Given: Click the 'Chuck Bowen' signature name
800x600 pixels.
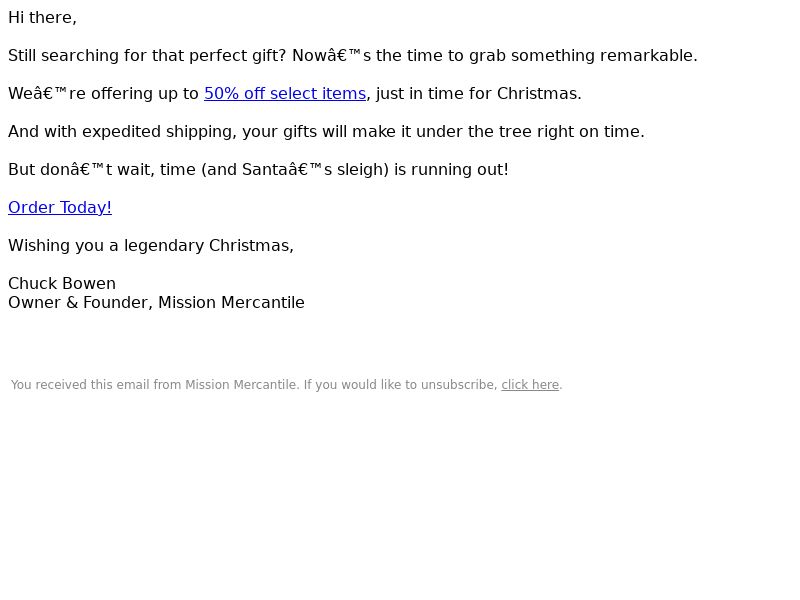Looking at the screenshot, I should tap(62, 284).
